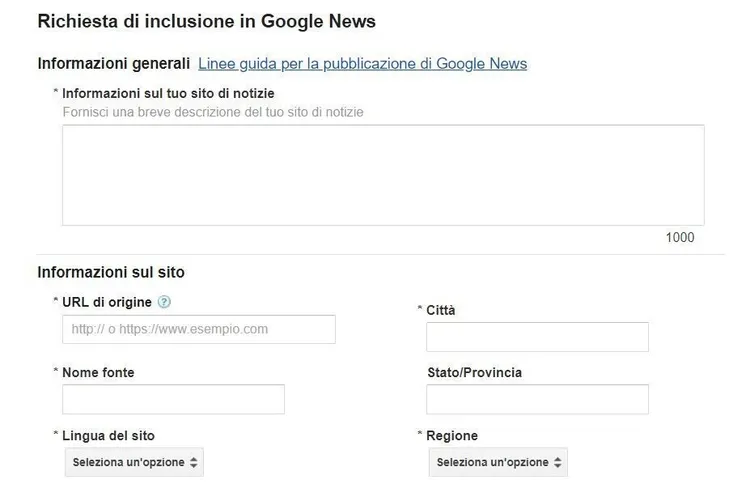
Task: Click the 'Richiesta di inclusione in Google News' title
Action: point(207,22)
